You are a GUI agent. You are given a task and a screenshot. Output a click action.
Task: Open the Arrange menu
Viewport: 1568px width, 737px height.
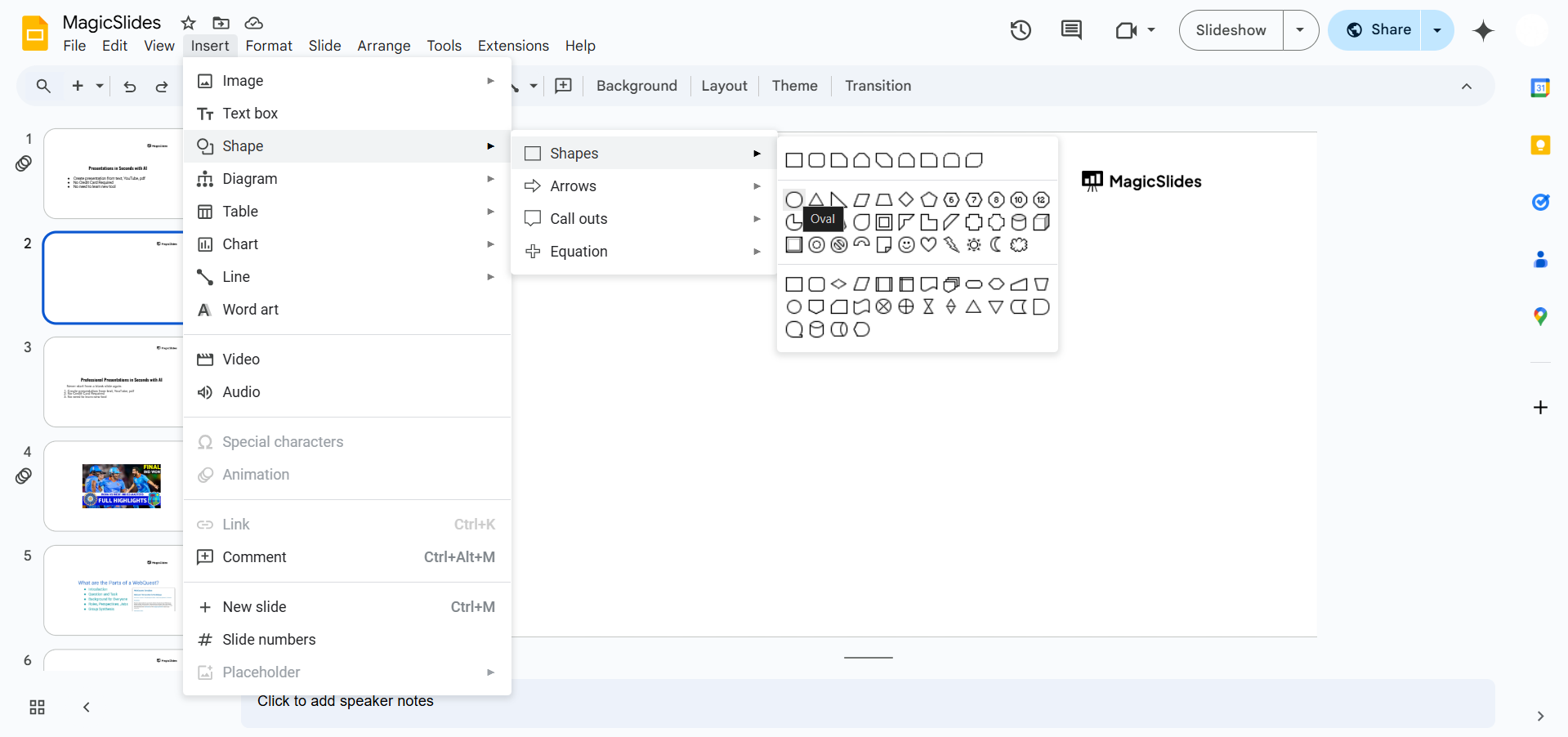[384, 46]
